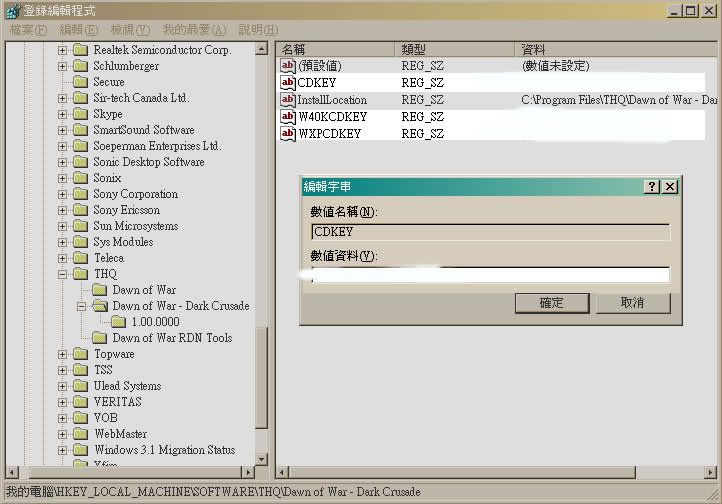Click the Skype folder icon
722x504 pixels.
click(81, 114)
